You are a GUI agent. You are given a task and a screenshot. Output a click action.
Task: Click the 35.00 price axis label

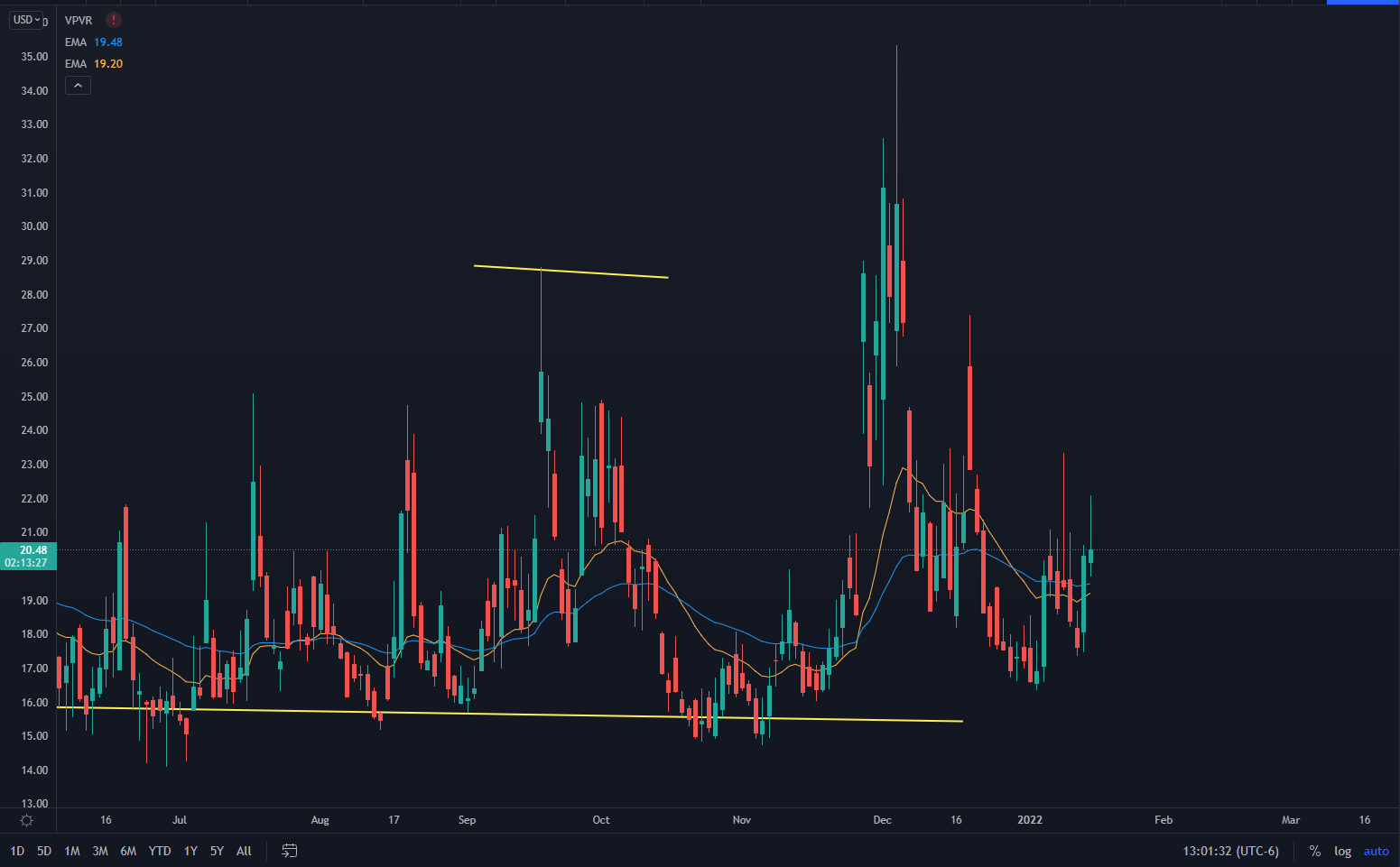pos(34,57)
